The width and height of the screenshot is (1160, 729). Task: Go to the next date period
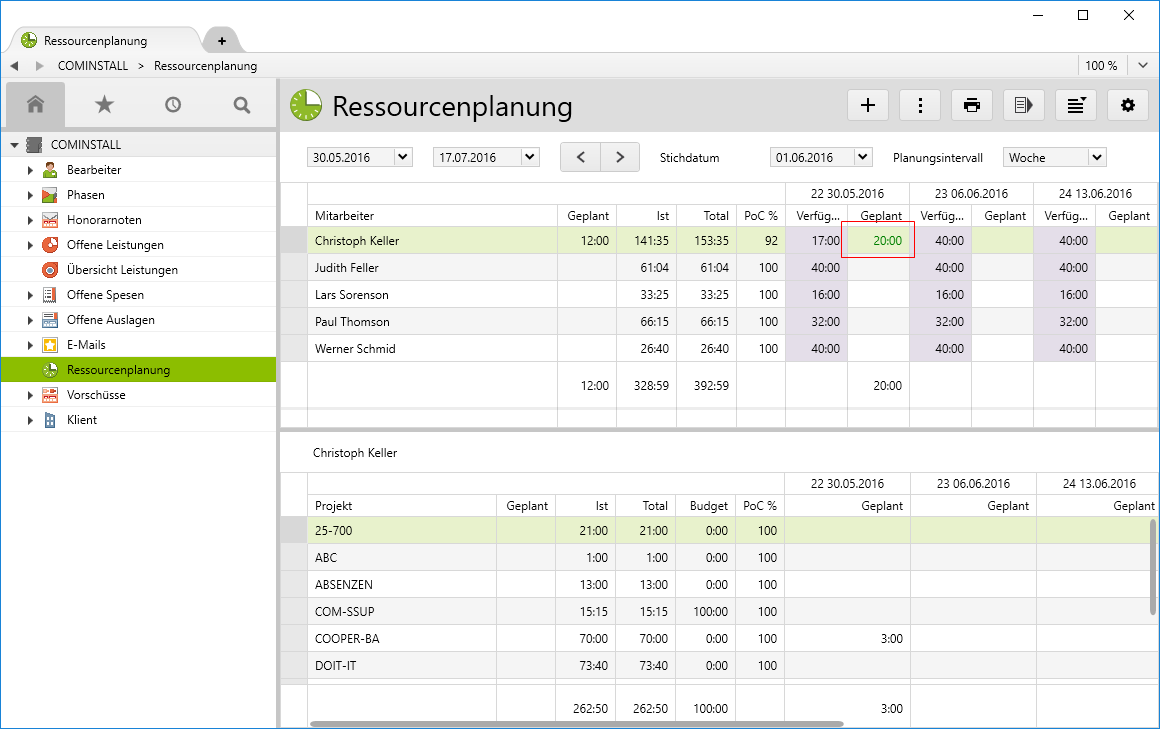pyautogui.click(x=620, y=157)
